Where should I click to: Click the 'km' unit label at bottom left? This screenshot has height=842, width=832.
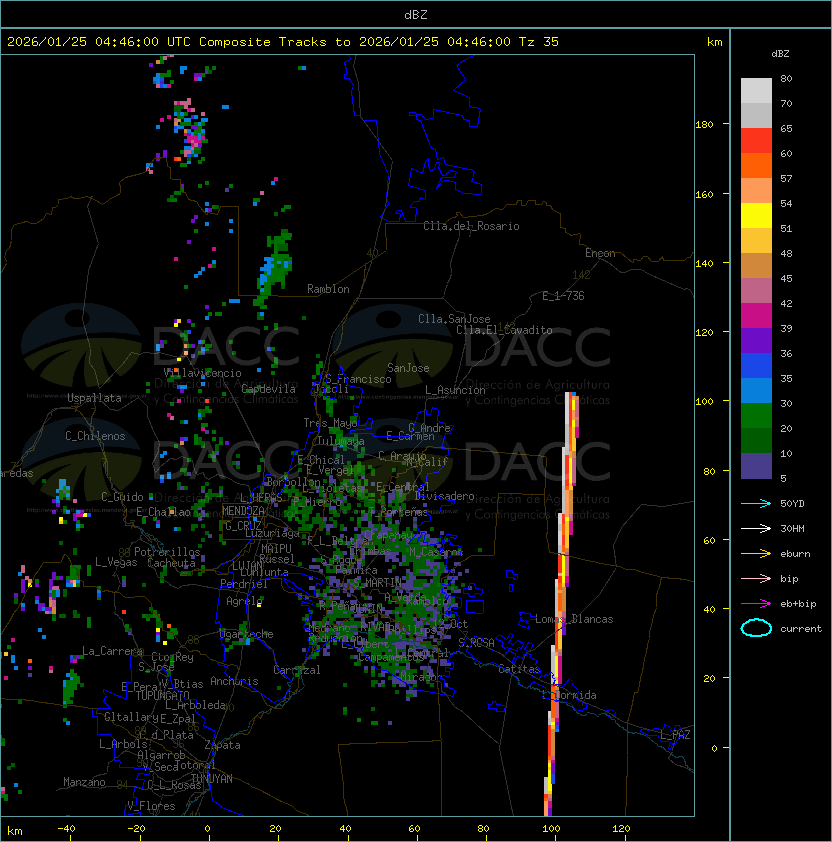[x=15, y=831]
